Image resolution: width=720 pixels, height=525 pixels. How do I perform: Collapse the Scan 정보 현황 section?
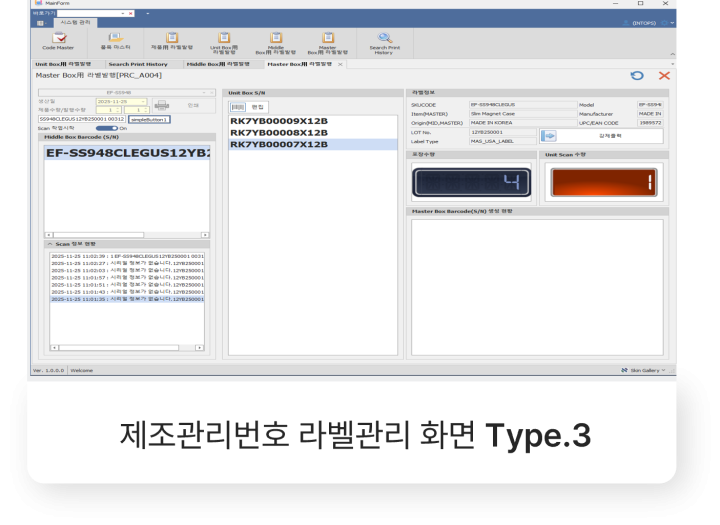tap(50, 244)
